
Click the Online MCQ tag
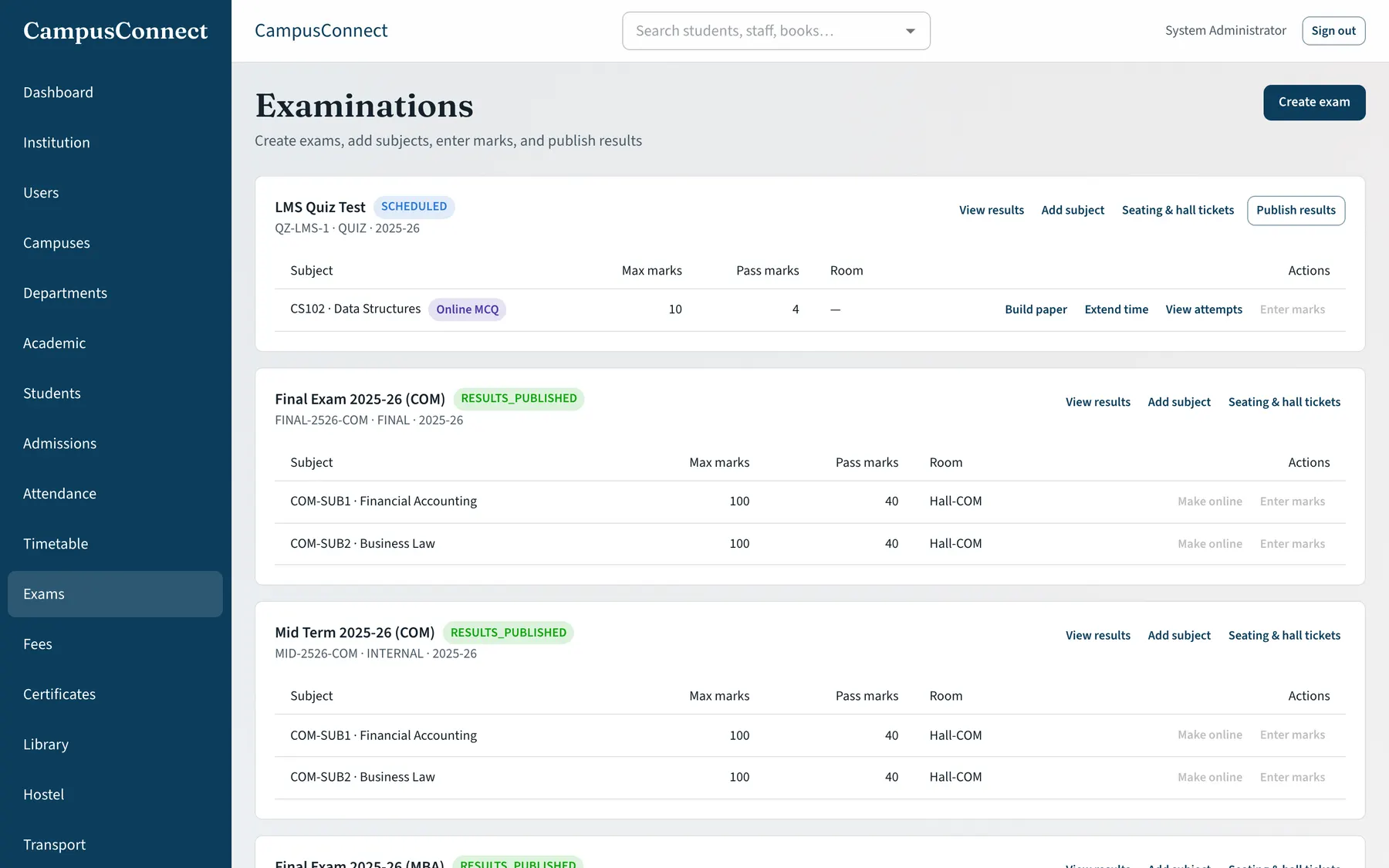468,309
